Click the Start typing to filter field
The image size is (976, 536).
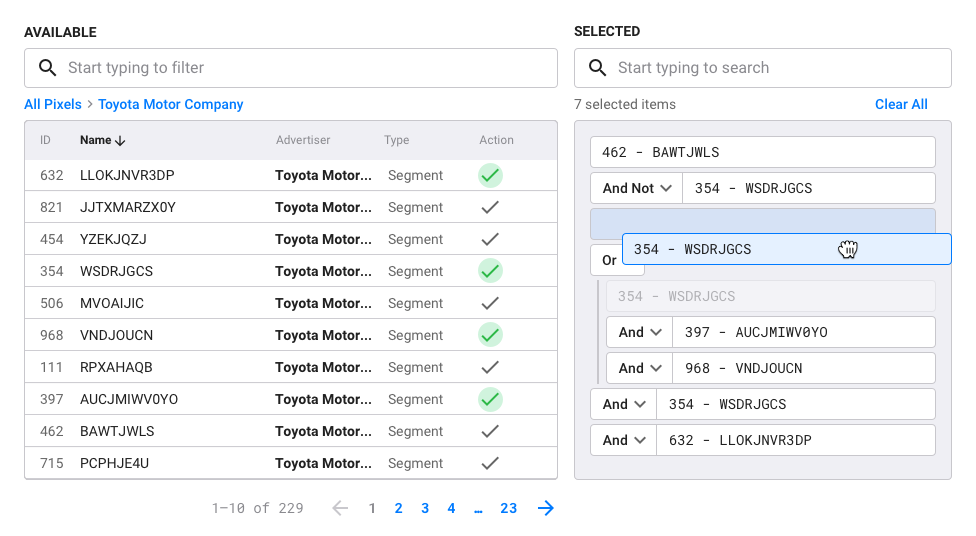click(x=291, y=68)
